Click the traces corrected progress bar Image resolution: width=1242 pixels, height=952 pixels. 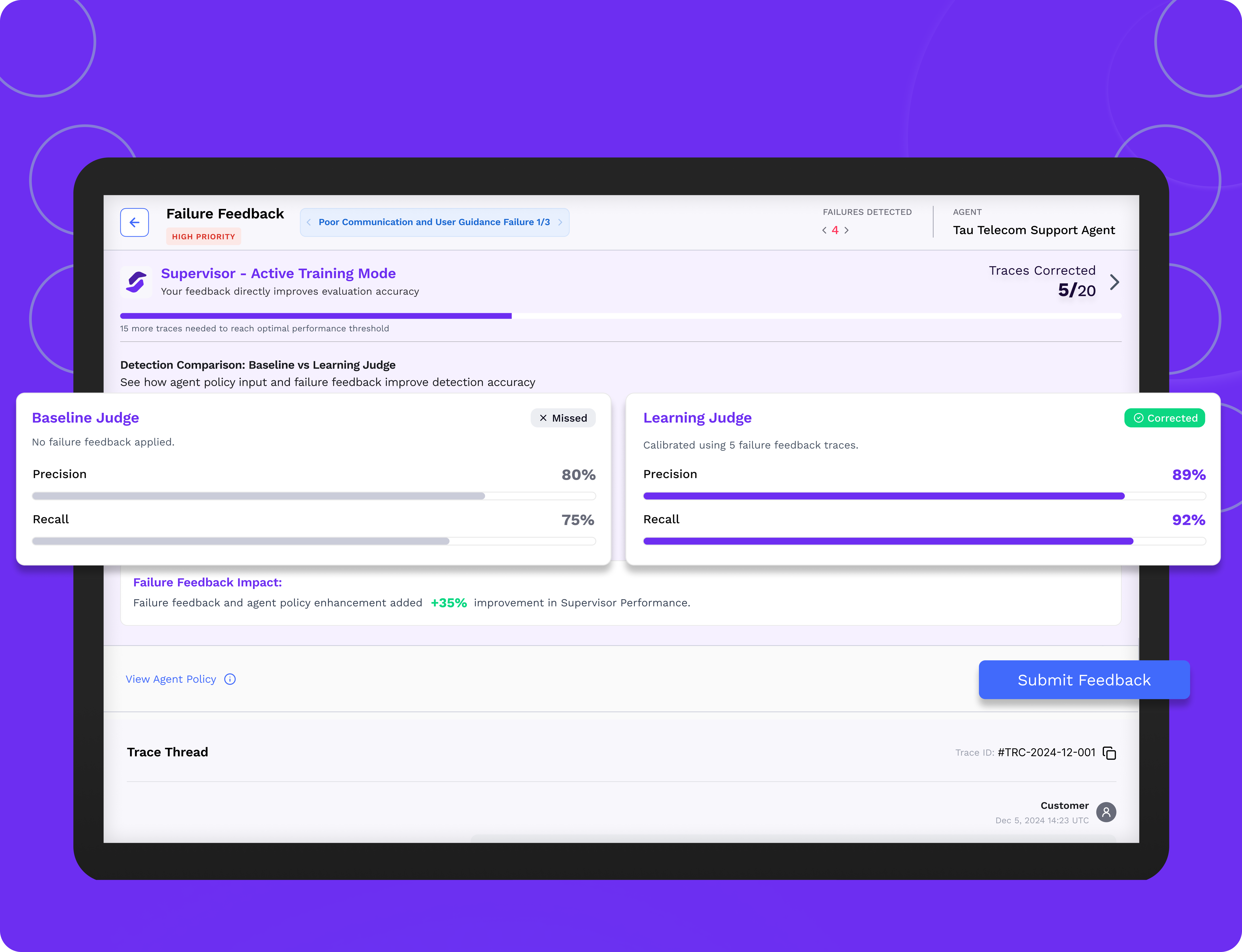[x=620, y=316]
